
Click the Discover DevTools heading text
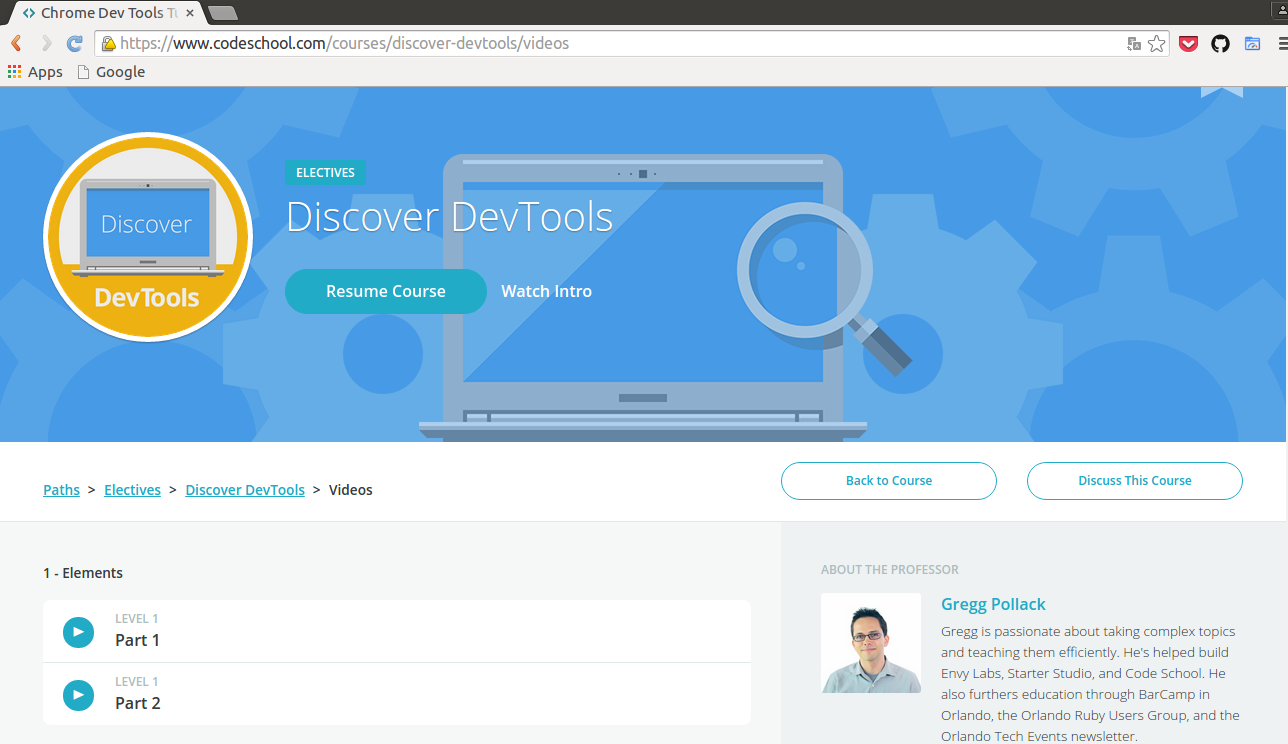click(x=450, y=217)
